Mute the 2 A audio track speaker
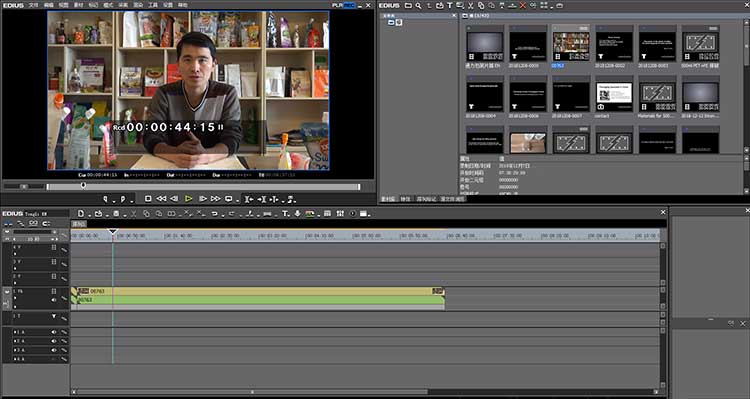The width and height of the screenshot is (750, 399). 54,341
